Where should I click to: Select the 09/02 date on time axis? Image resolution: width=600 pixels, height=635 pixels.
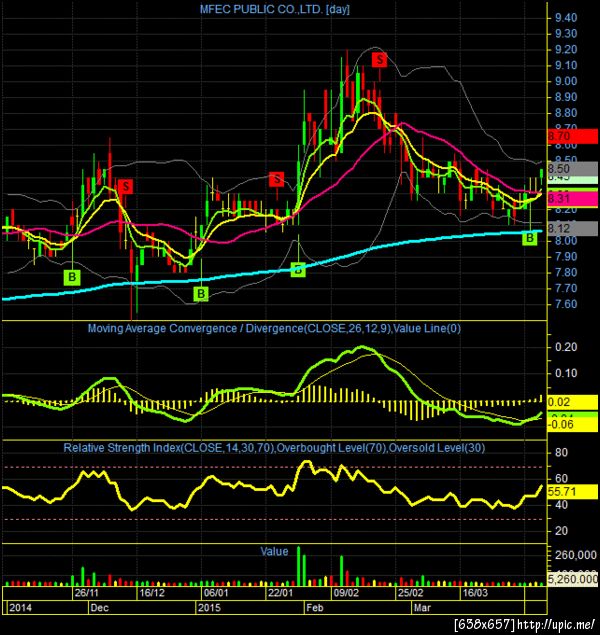click(x=346, y=593)
